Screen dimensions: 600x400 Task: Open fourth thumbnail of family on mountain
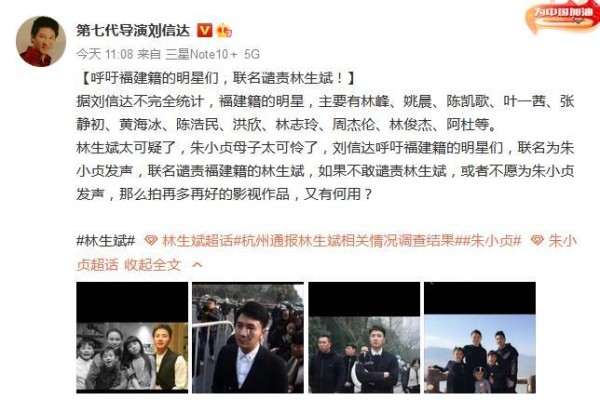[x=480, y=338]
